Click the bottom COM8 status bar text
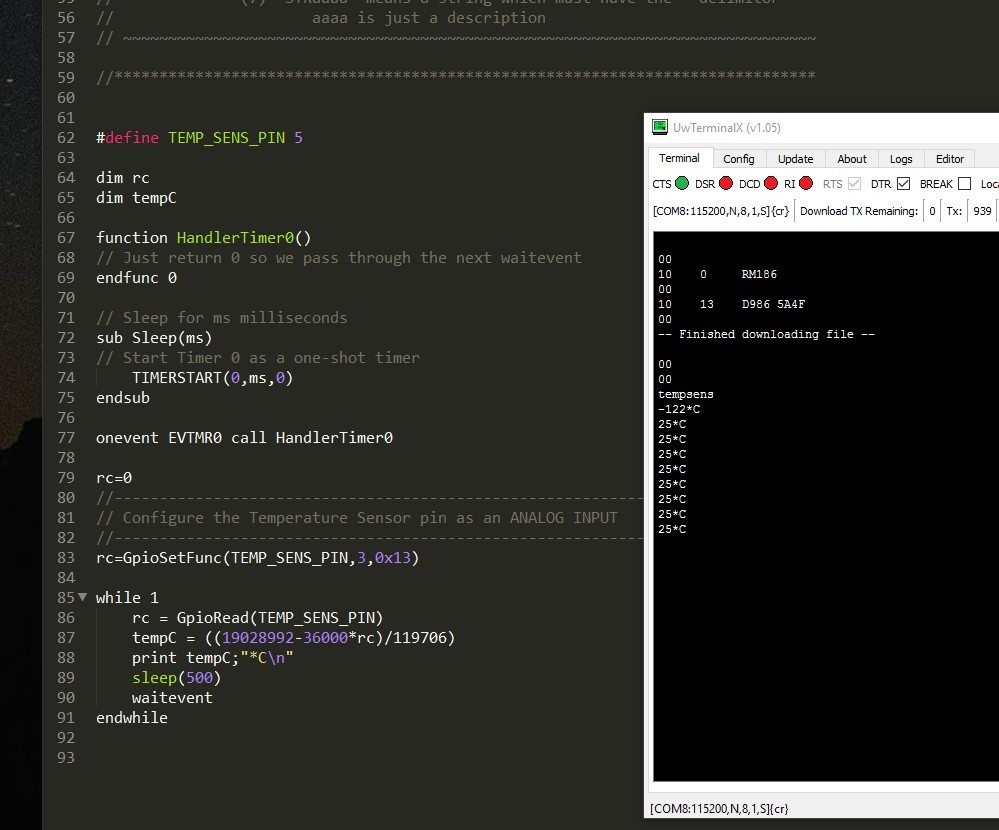Image resolution: width=999 pixels, height=830 pixels. [719, 809]
